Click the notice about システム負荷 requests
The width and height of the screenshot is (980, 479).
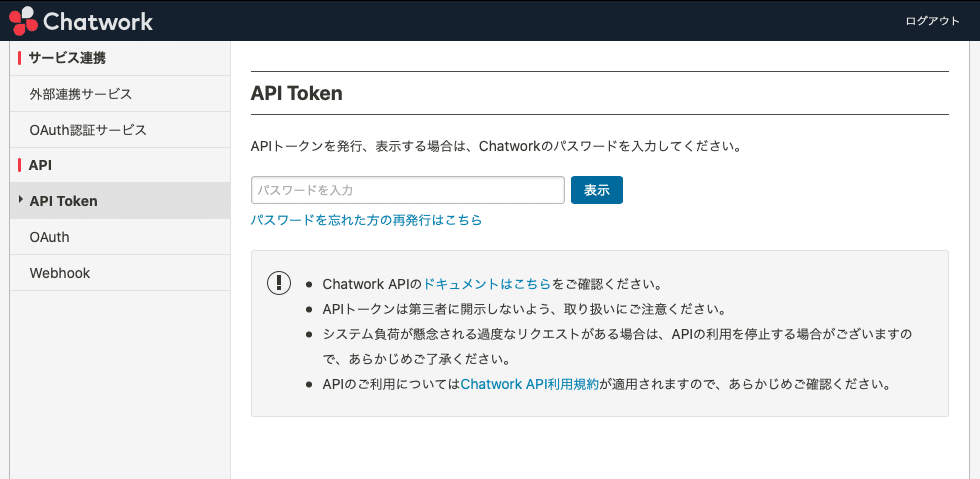(x=617, y=334)
